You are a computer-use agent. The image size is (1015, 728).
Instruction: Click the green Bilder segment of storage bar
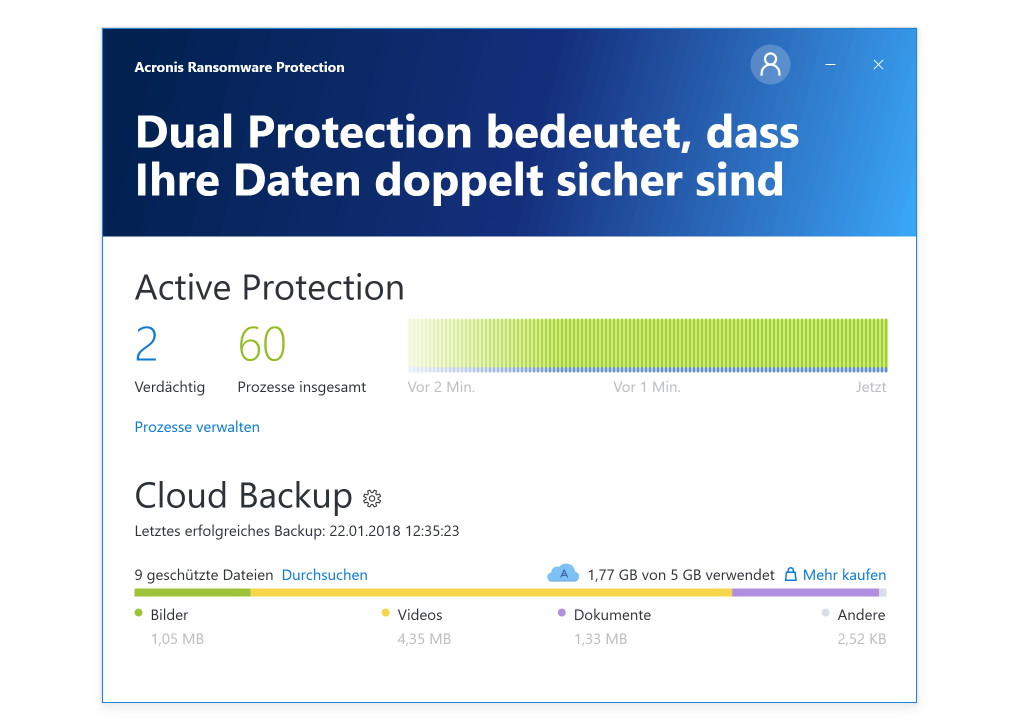pyautogui.click(x=192, y=592)
